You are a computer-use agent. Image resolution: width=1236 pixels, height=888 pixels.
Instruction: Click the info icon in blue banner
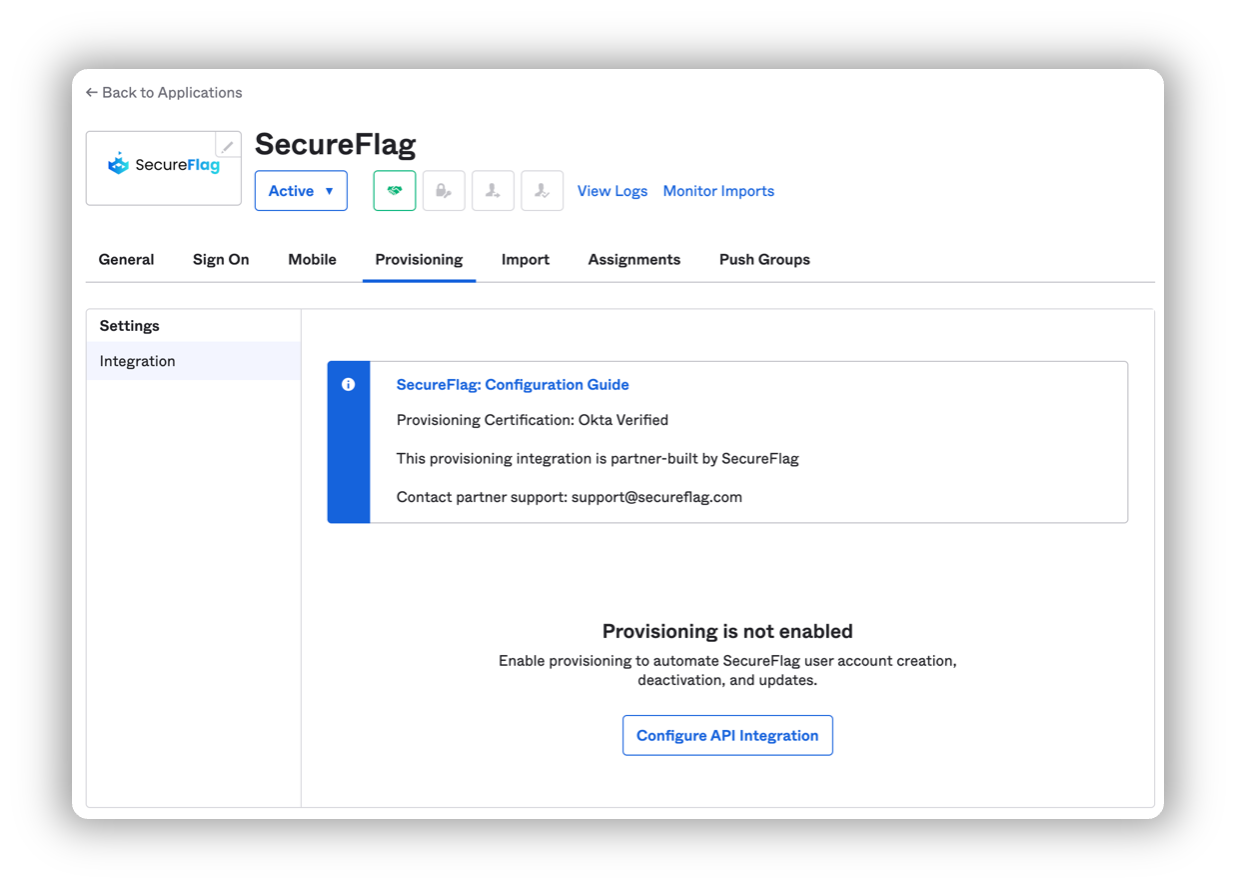point(348,384)
